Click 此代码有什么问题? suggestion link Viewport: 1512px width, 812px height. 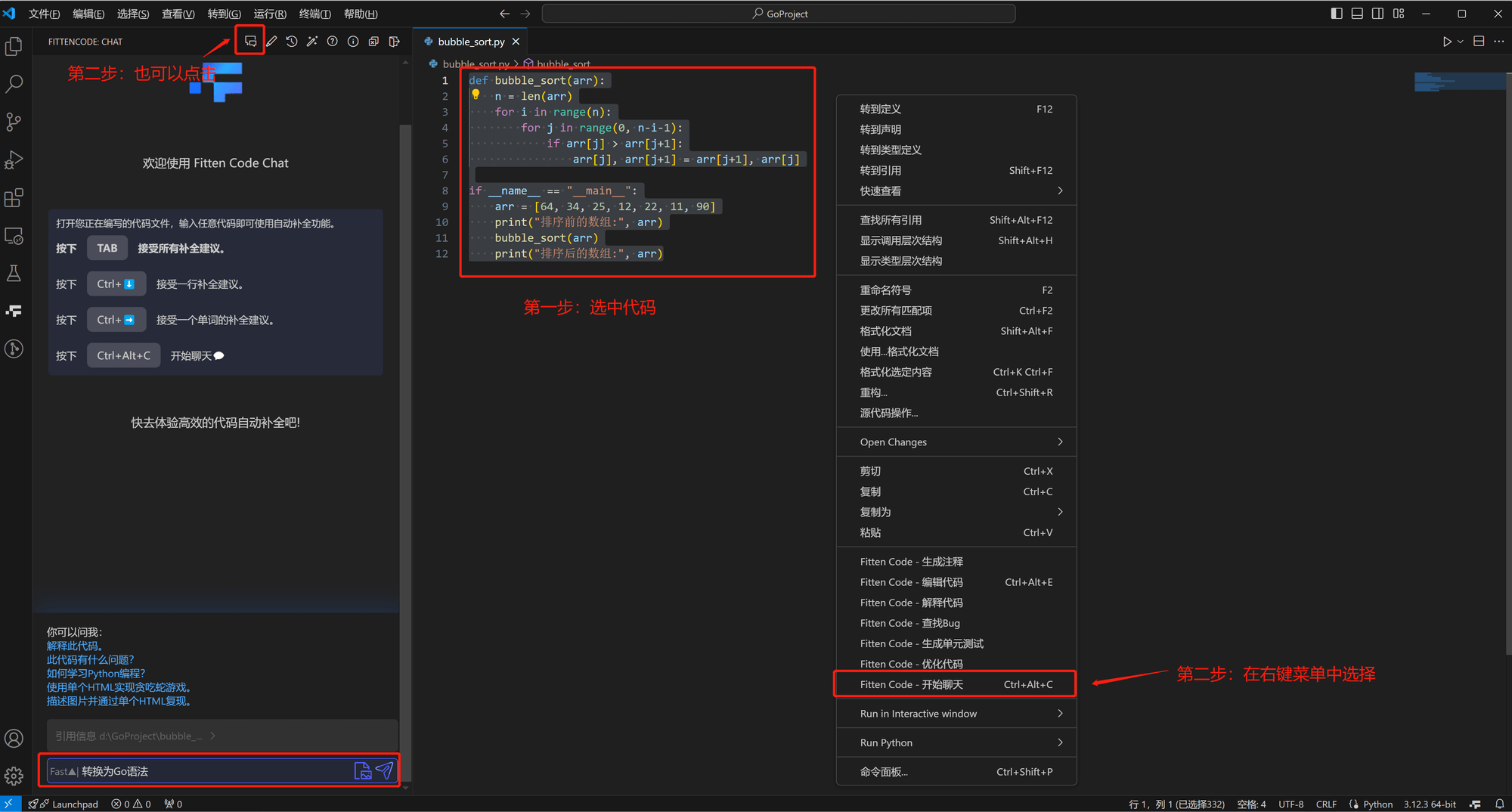pyautogui.click(x=91, y=659)
